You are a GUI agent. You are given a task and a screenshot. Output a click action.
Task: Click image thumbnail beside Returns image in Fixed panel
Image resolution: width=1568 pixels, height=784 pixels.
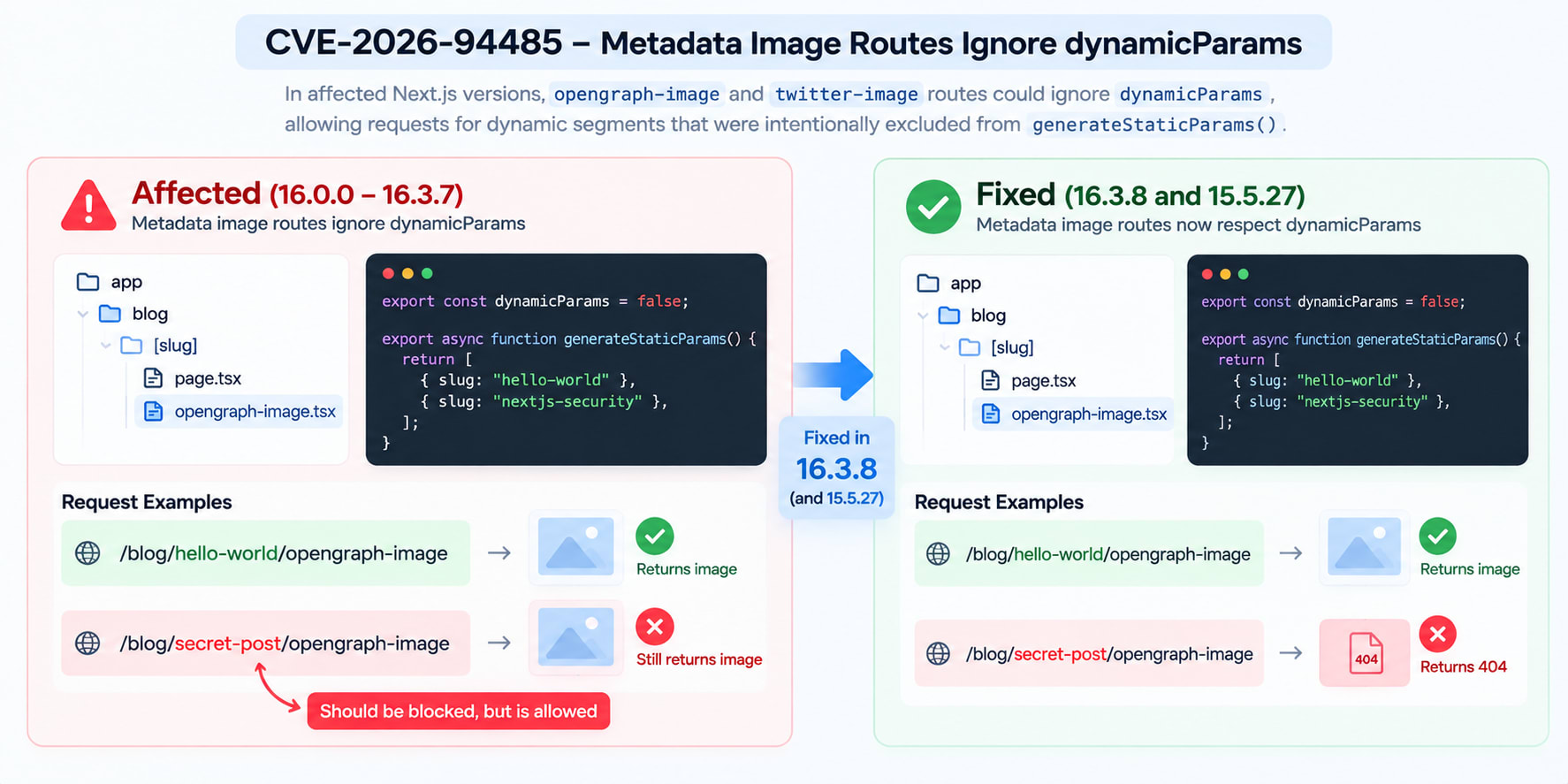pyautogui.click(x=1364, y=548)
